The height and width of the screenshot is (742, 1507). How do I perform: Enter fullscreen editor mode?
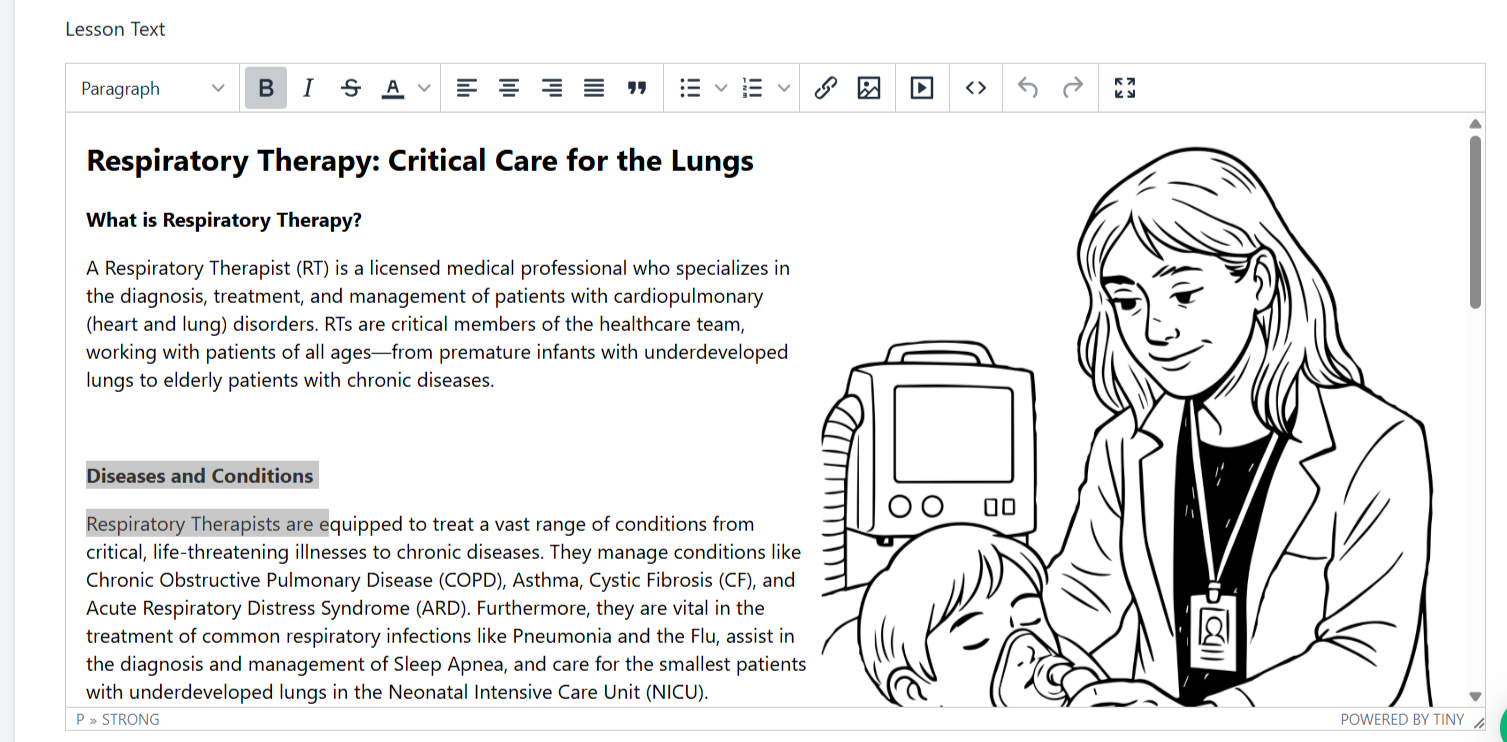pos(1125,88)
